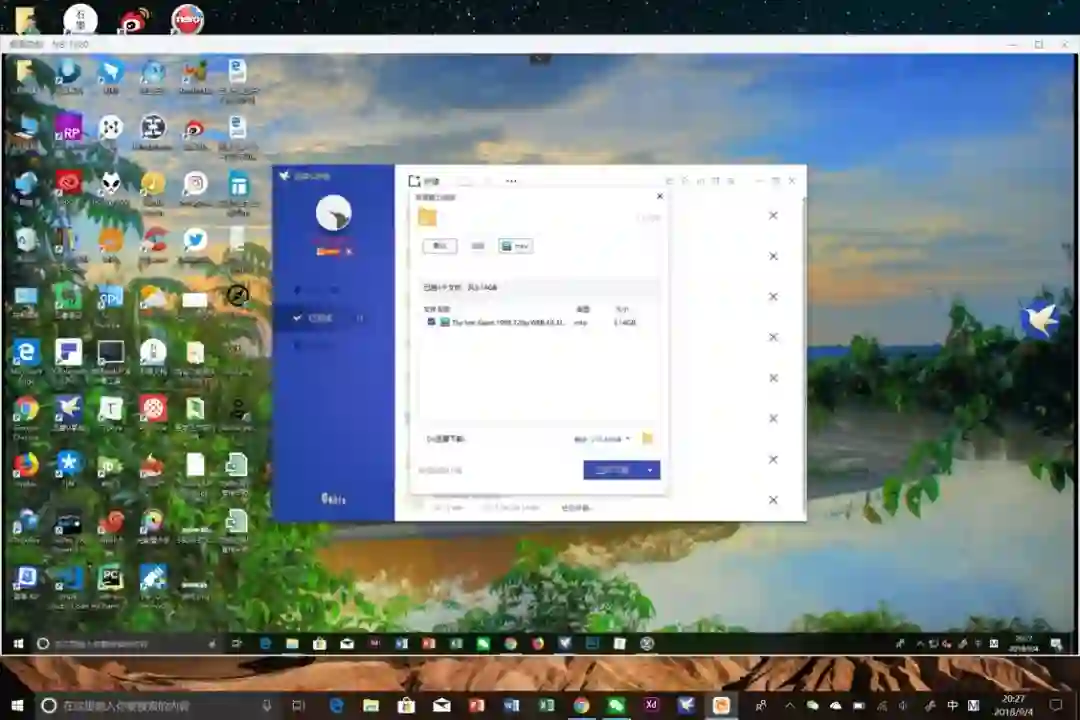The image size is (1080, 720).
Task: Expand the arrow beside the blue download button
Action: (x=650, y=470)
